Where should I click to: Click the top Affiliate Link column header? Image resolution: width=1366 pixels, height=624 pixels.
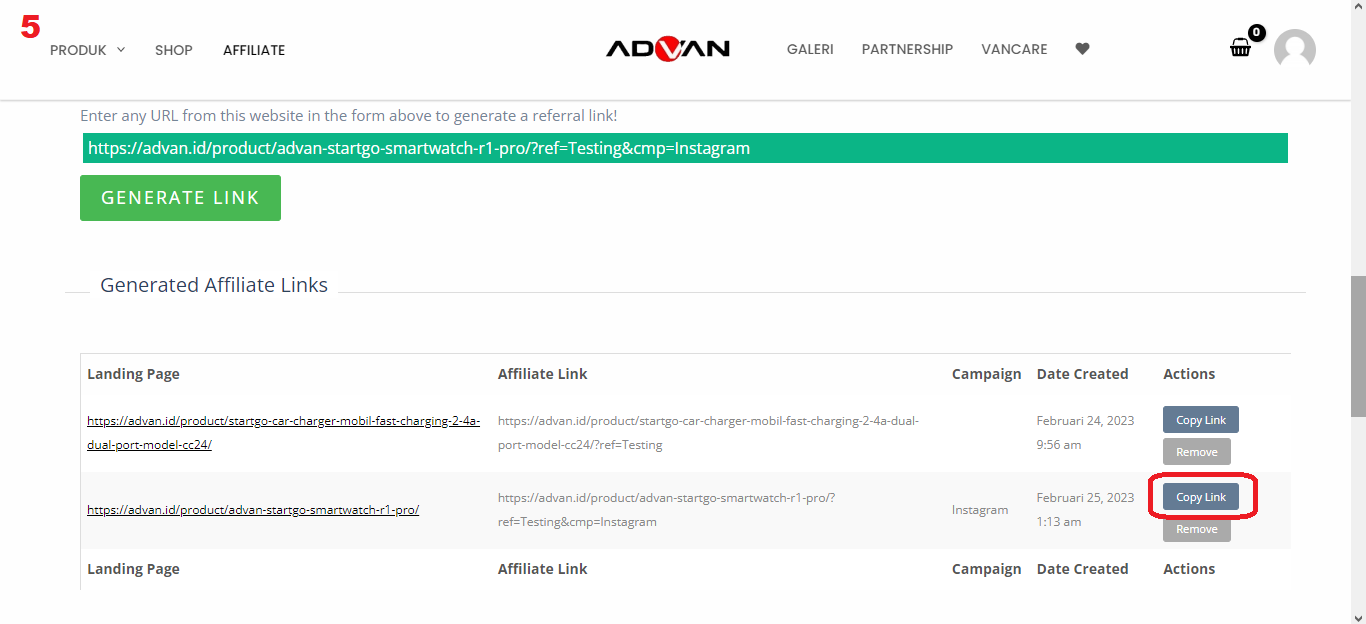pos(542,374)
